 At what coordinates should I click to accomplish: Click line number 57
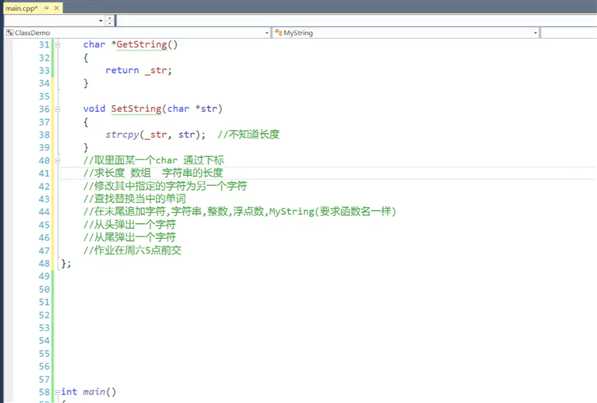coord(44,379)
